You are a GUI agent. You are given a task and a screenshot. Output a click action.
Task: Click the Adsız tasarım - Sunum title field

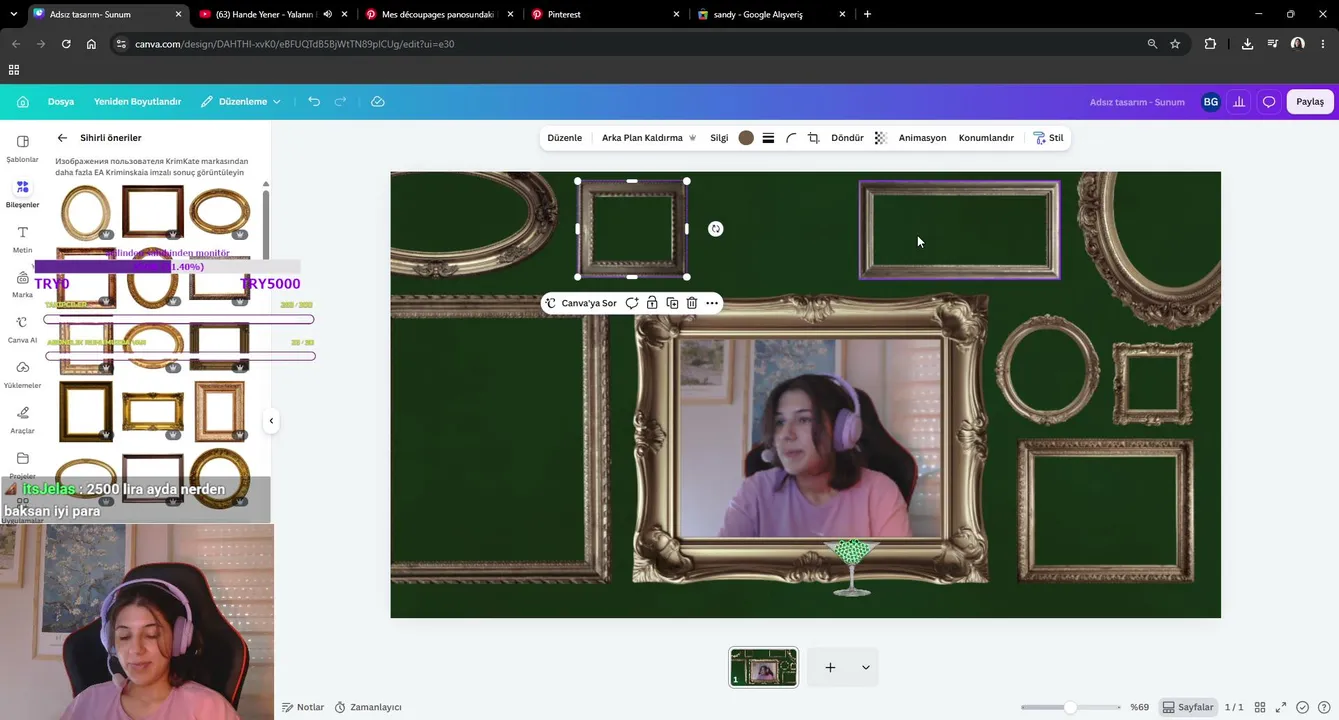point(1137,102)
